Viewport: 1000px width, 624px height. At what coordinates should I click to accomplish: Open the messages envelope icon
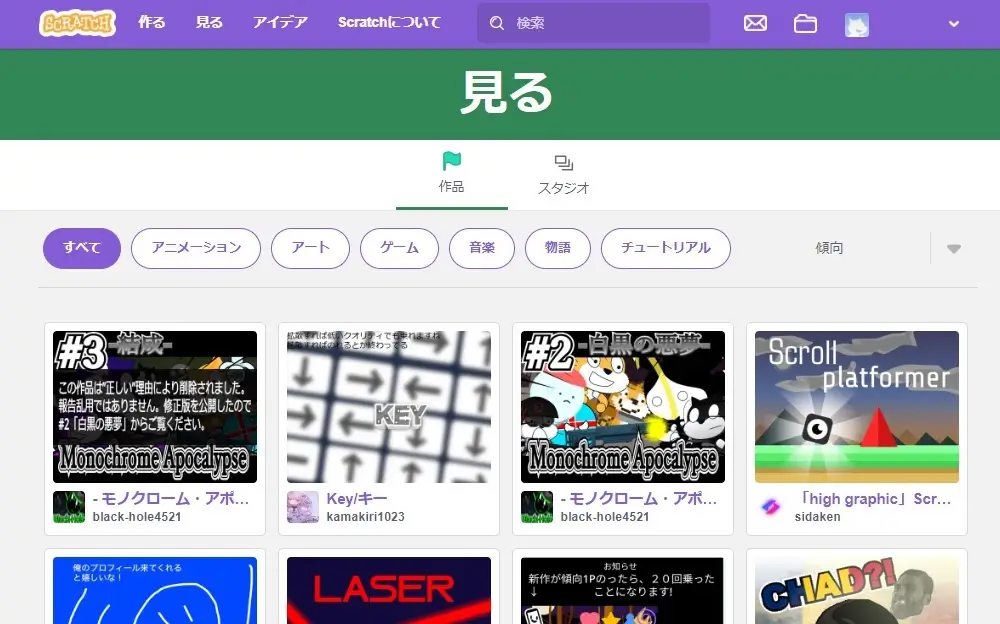(x=755, y=24)
